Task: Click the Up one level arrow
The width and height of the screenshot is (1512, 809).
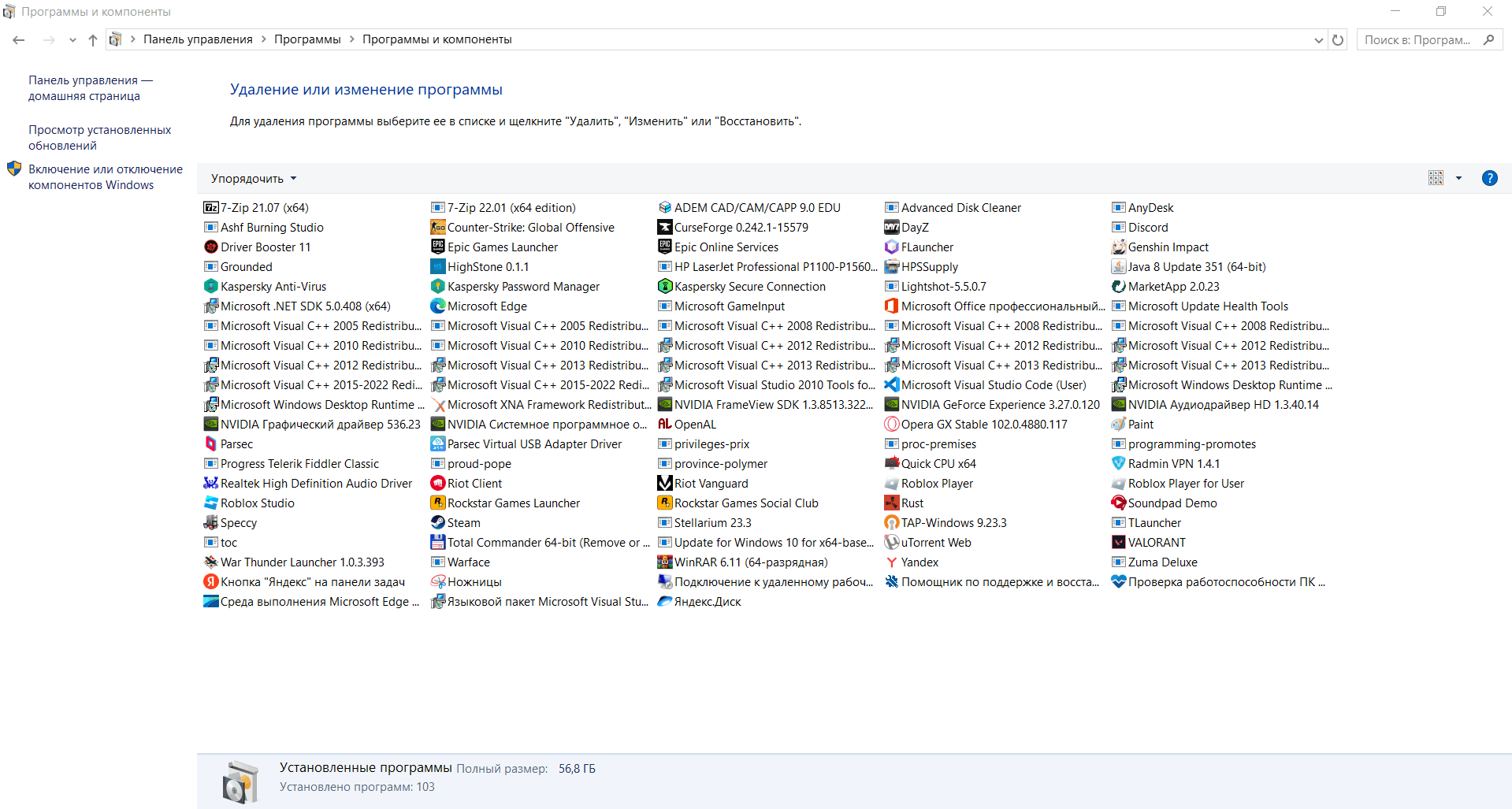Action: [93, 40]
